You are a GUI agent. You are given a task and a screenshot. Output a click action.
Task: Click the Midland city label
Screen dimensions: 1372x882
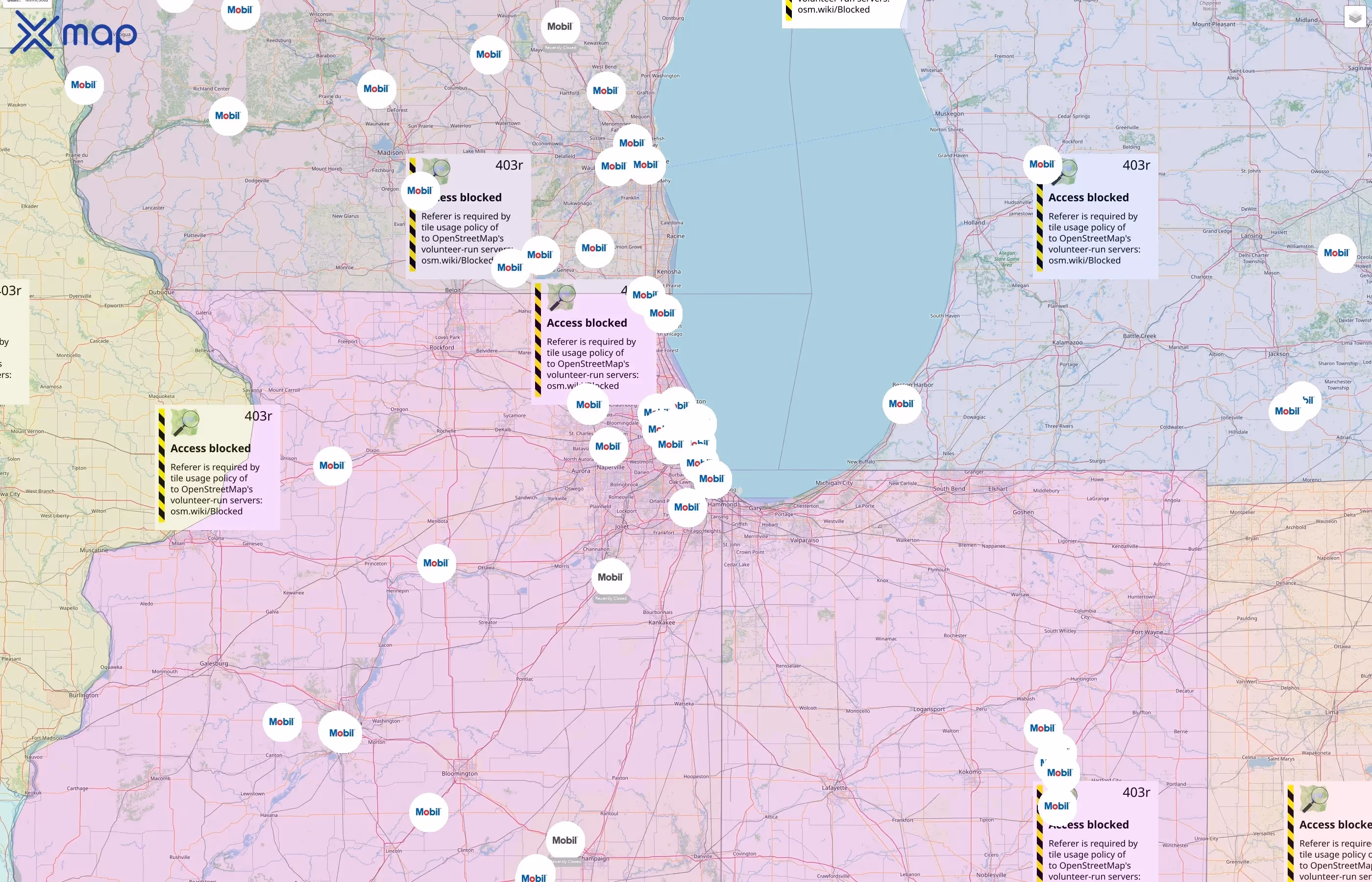(1307, 20)
